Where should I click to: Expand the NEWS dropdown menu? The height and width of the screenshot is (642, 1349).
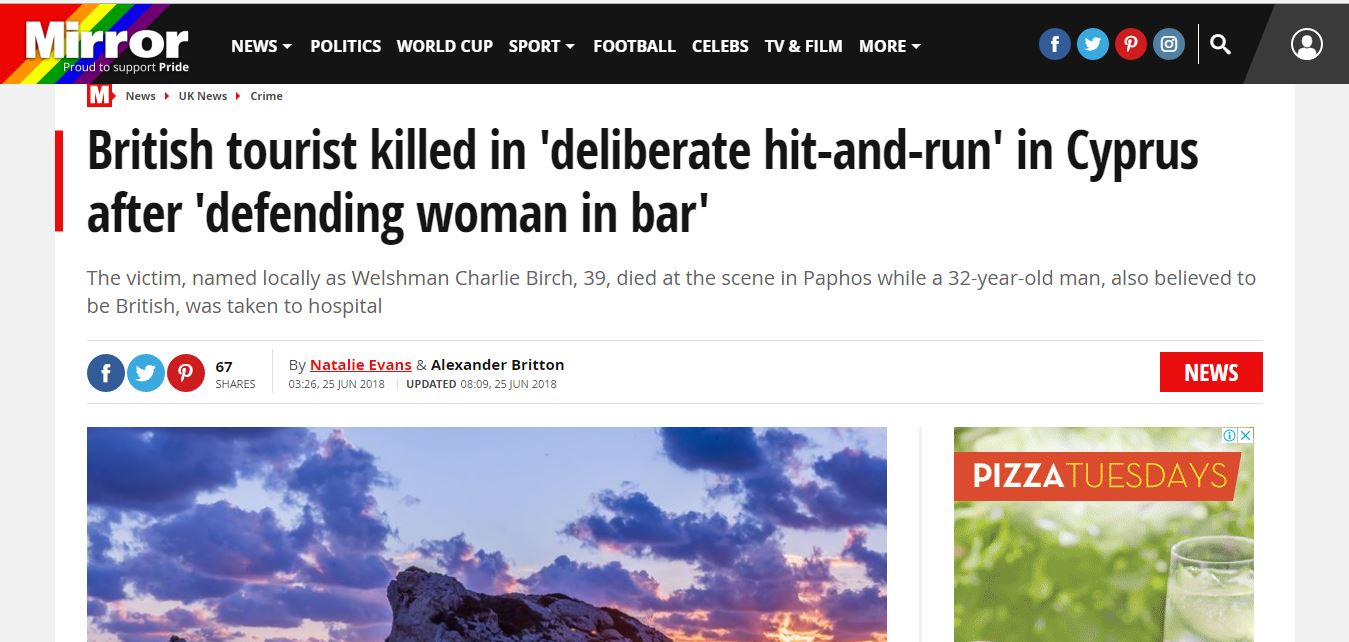point(261,46)
